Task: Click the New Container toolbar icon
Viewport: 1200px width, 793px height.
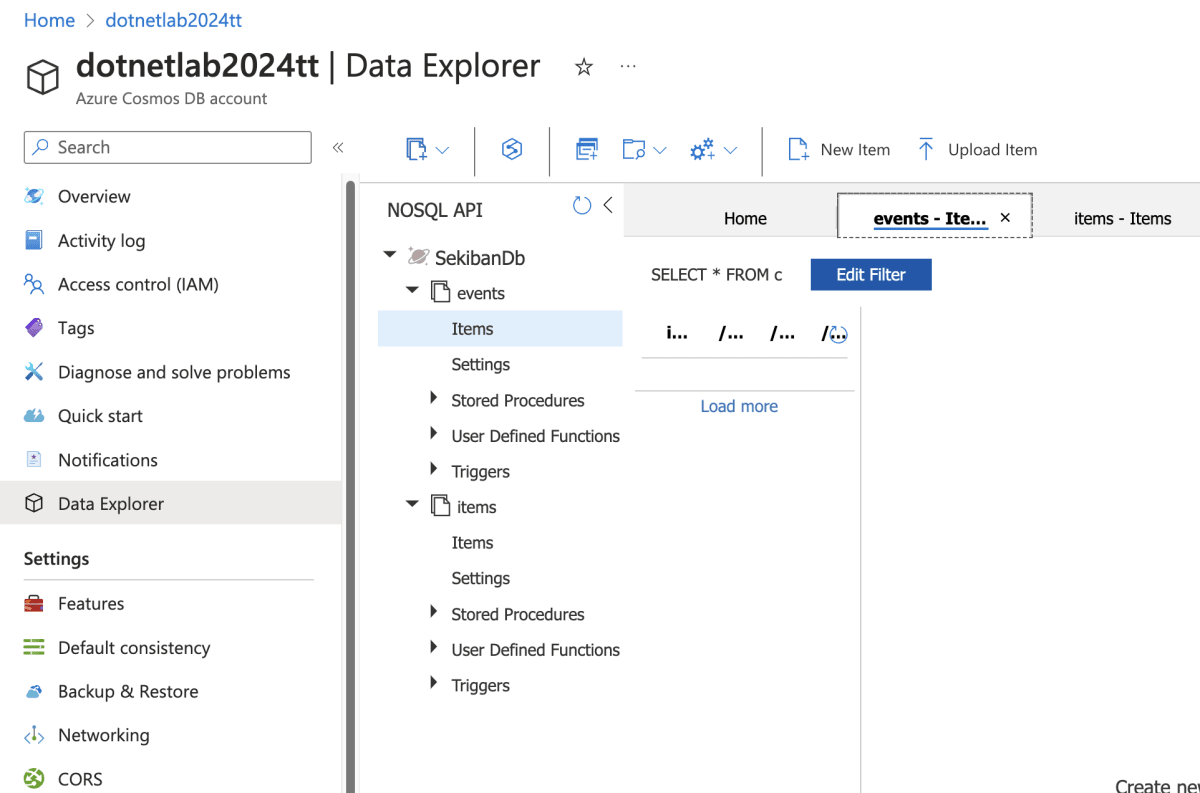Action: [417, 150]
